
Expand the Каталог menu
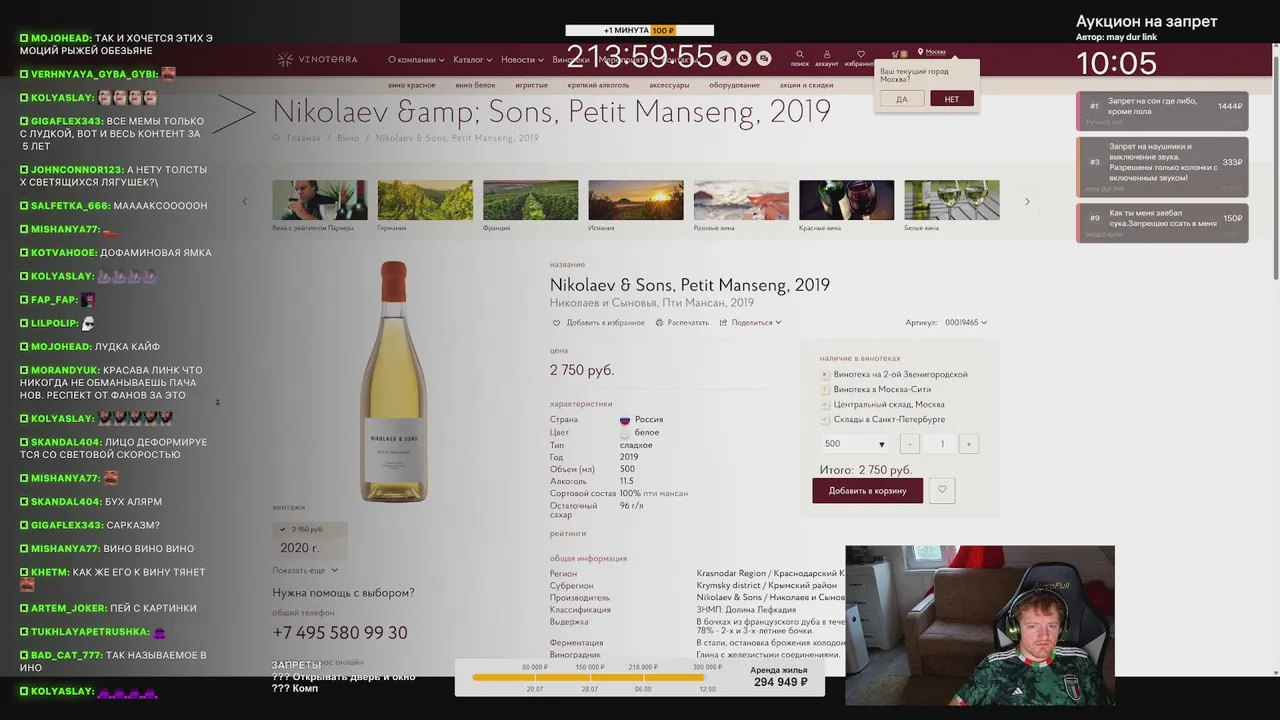pos(472,60)
